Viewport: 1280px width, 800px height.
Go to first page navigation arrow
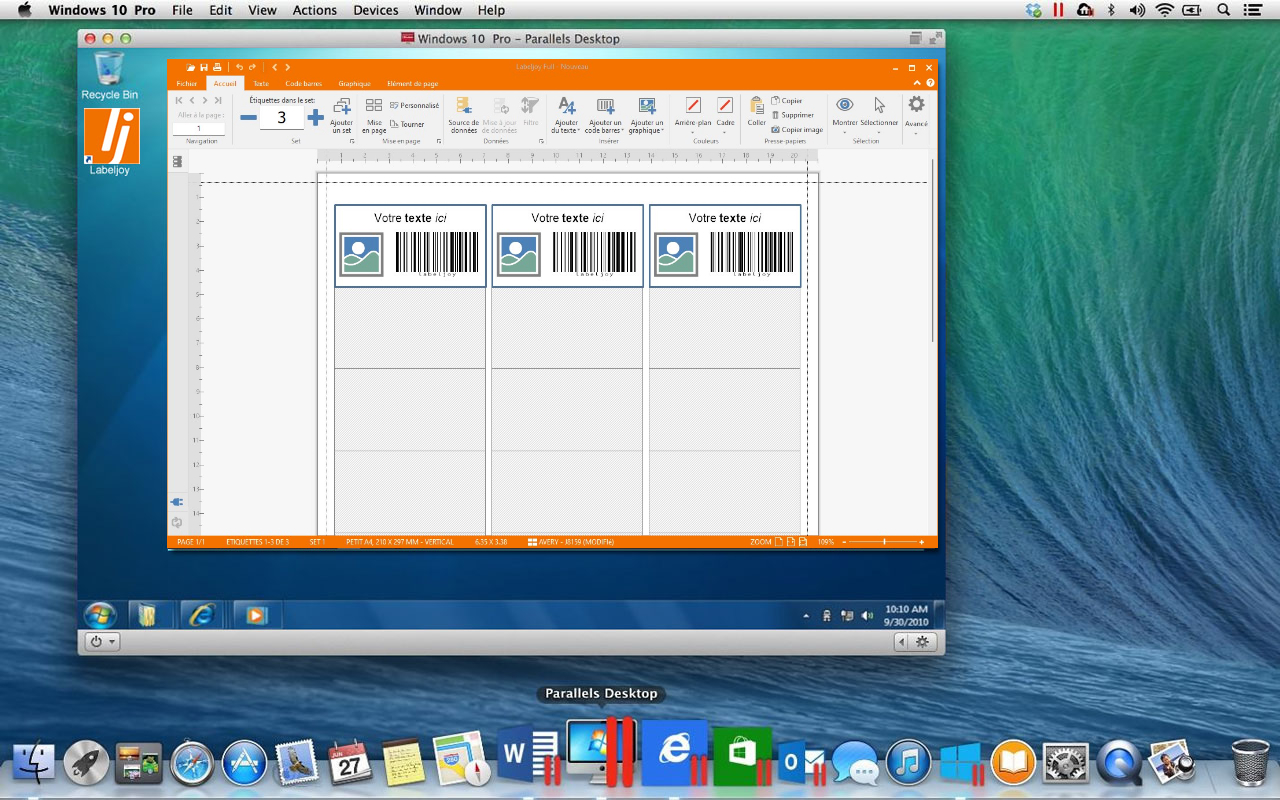(179, 100)
